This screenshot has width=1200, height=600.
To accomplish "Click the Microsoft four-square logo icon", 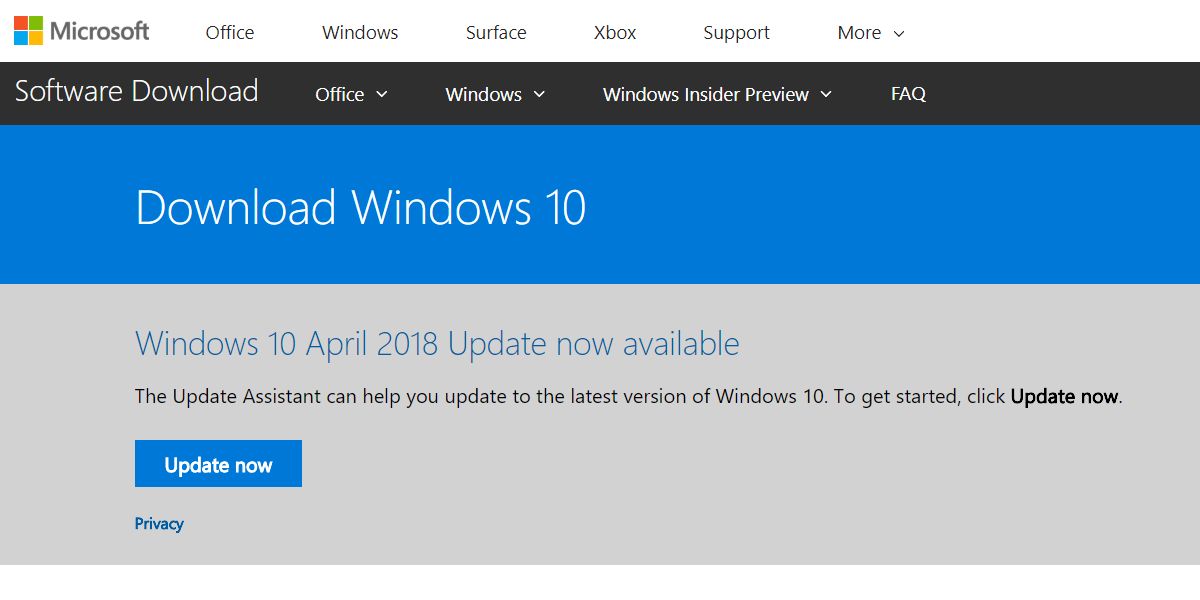I will [28, 30].
